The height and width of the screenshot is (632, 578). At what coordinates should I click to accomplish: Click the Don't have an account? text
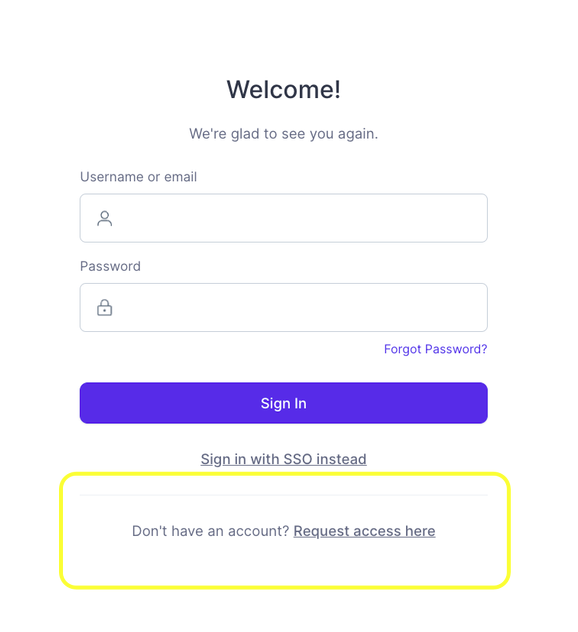(210, 531)
